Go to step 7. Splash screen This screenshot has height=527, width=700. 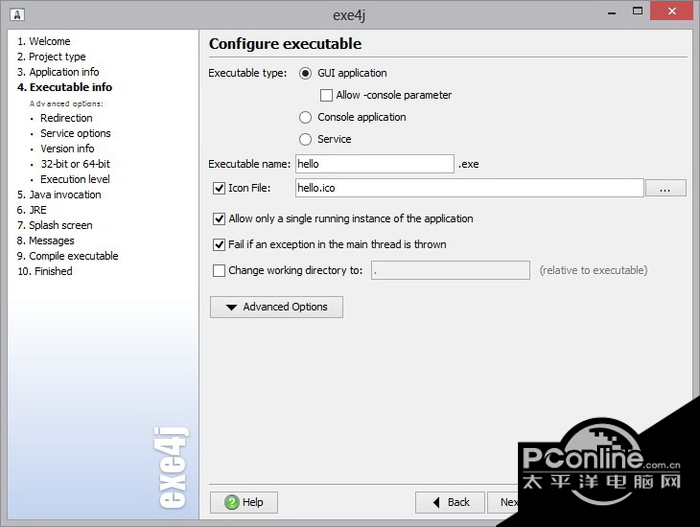(54, 225)
